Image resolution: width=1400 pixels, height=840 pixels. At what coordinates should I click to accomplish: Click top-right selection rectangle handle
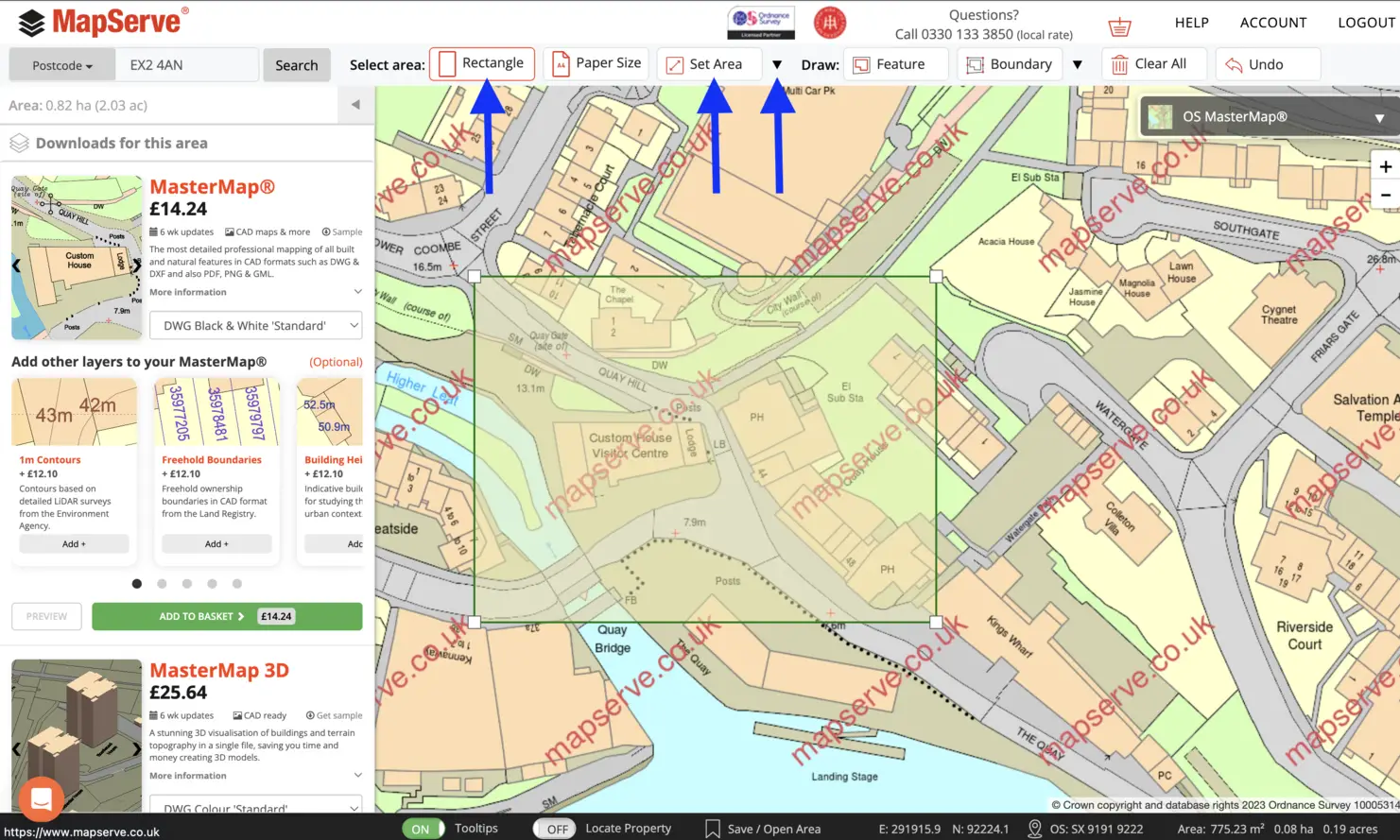pyautogui.click(x=936, y=277)
